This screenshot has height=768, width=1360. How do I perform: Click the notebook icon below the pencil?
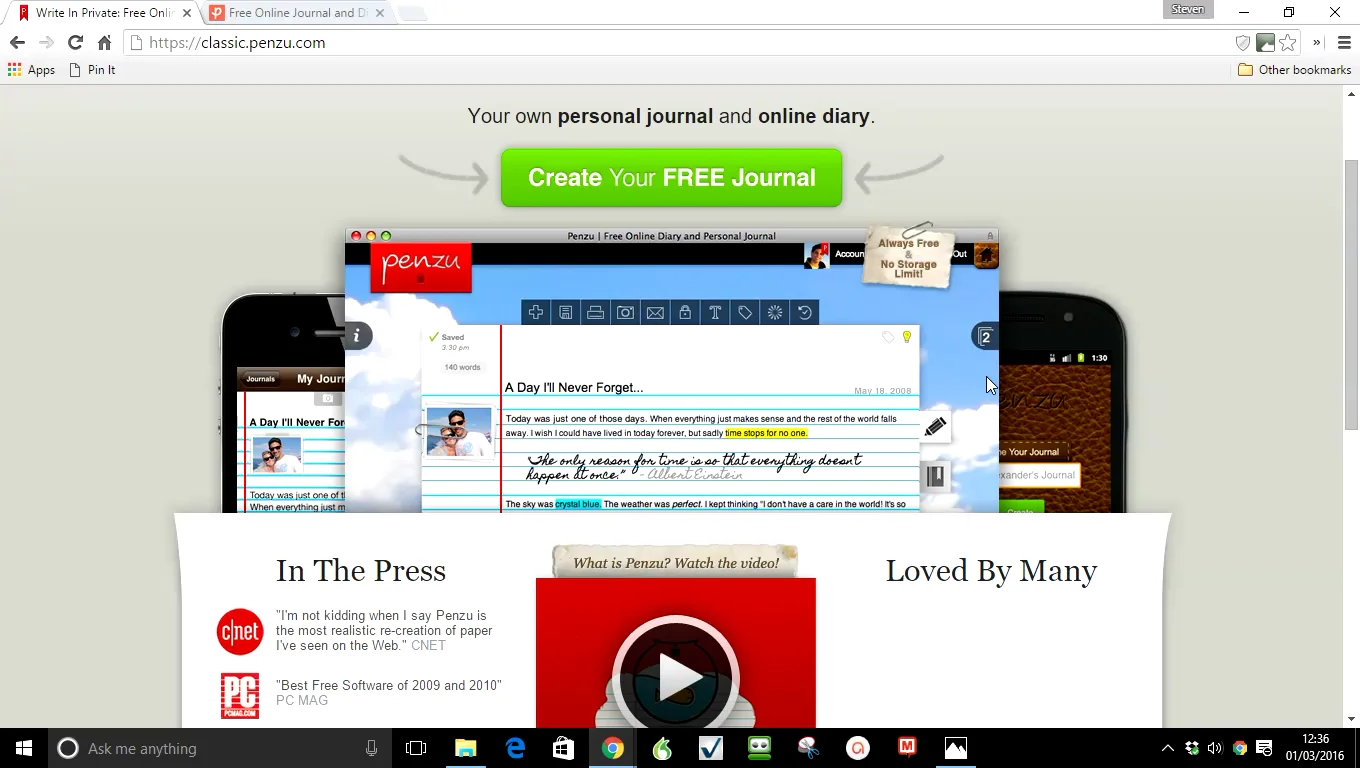tap(935, 476)
